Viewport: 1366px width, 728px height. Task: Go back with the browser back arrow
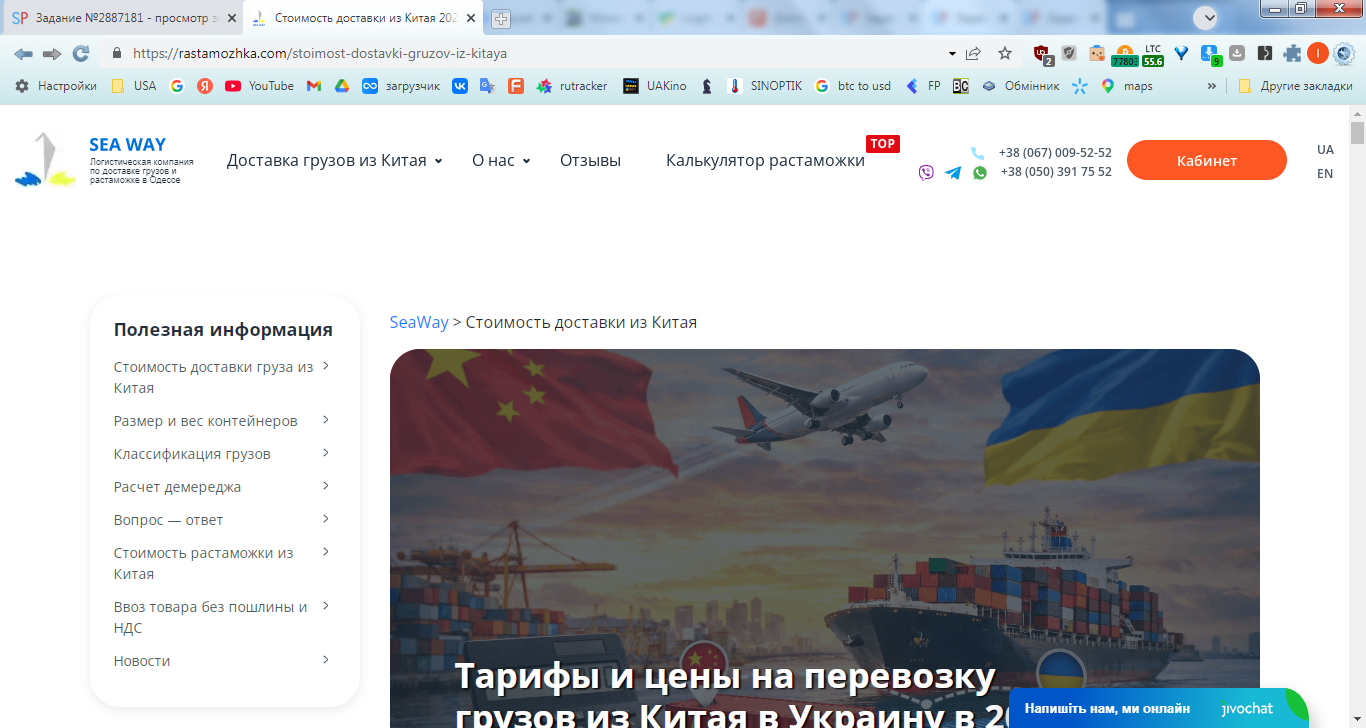[x=23, y=53]
